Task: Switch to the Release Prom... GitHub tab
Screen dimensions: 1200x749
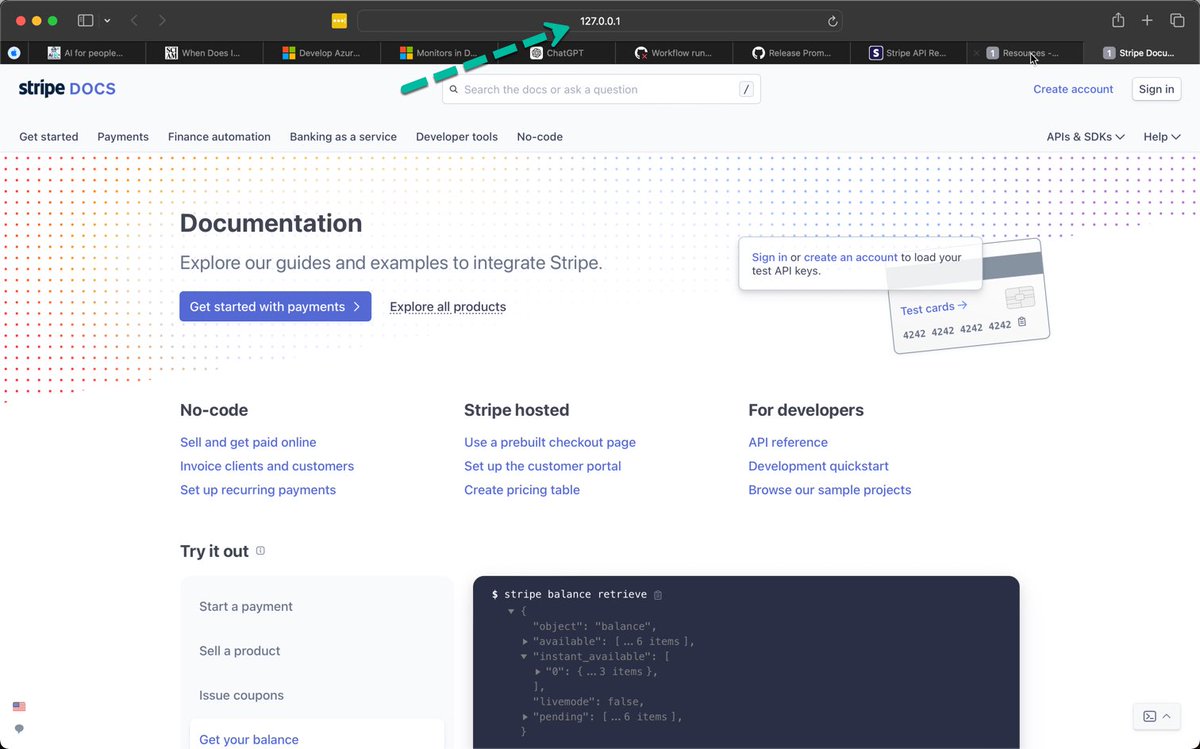Action: coord(791,53)
